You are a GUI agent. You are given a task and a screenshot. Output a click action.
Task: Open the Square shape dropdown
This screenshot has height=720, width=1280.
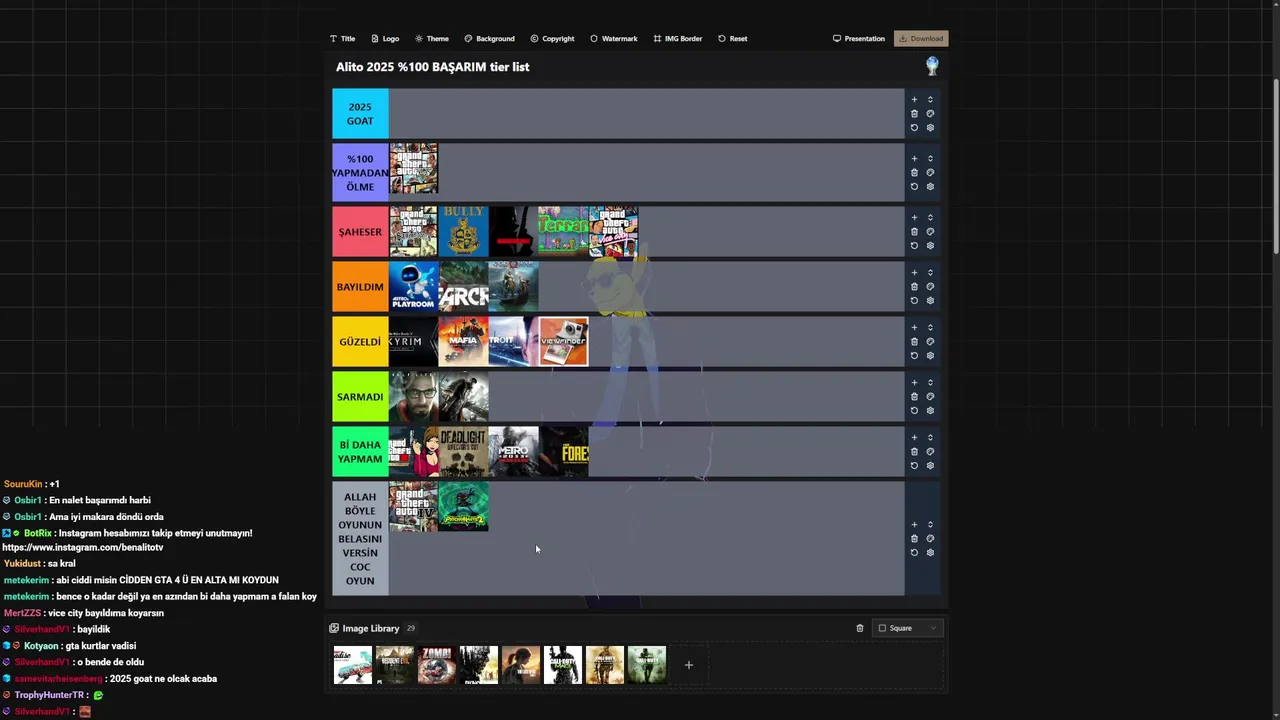click(x=908, y=628)
